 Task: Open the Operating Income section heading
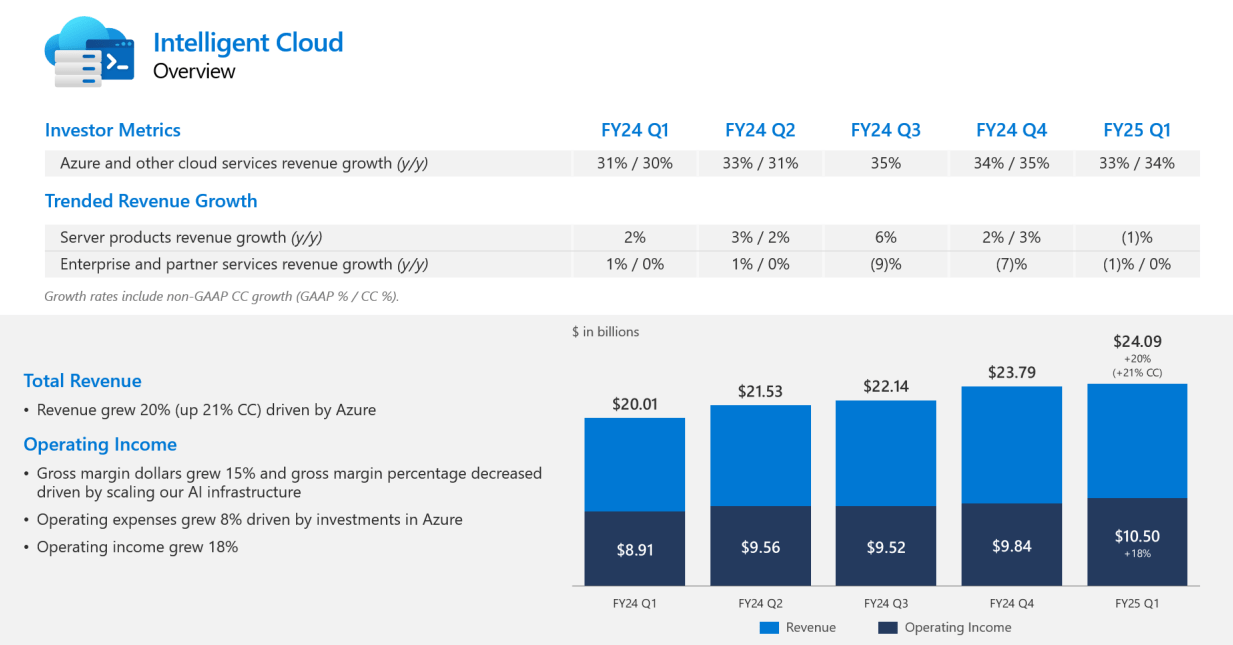100,444
